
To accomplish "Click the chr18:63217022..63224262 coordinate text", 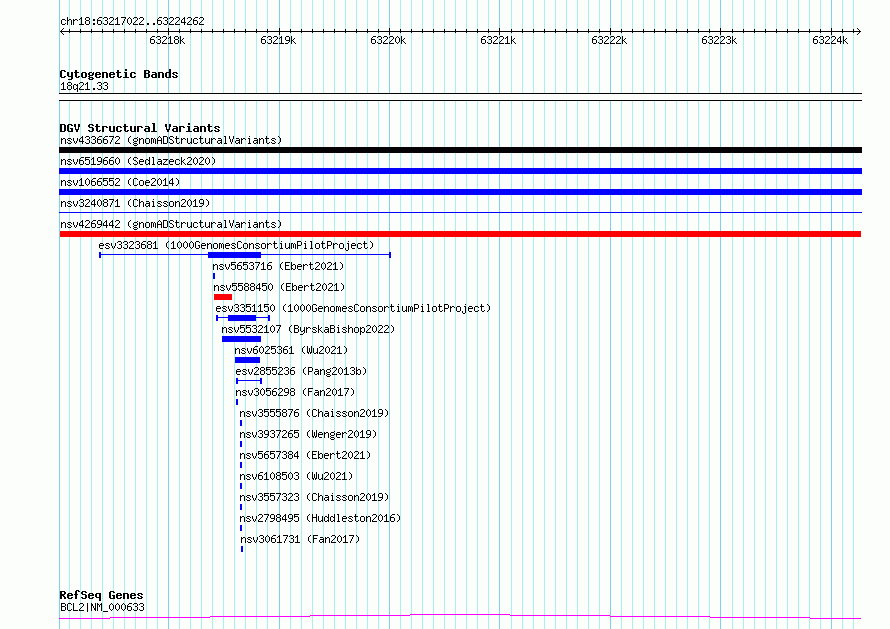I will click(x=132, y=21).
